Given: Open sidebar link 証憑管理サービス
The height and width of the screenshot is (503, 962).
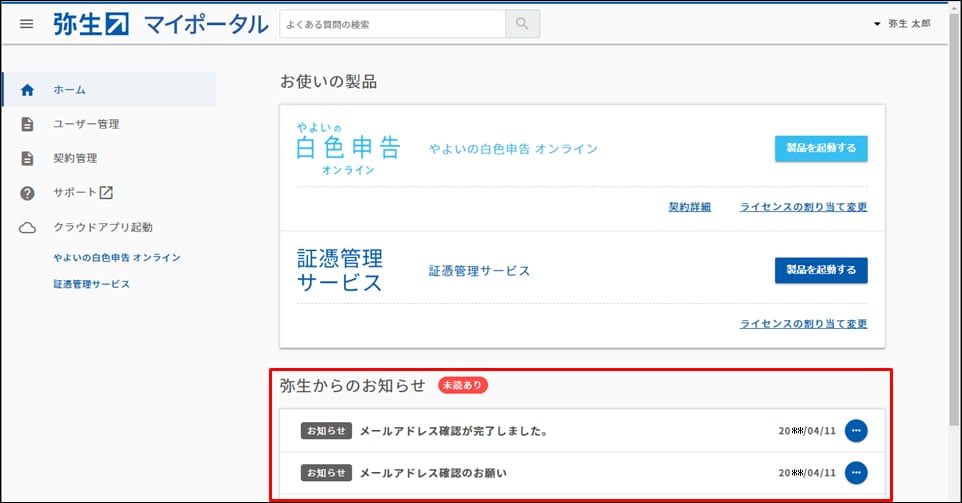Looking at the screenshot, I should 91,284.
